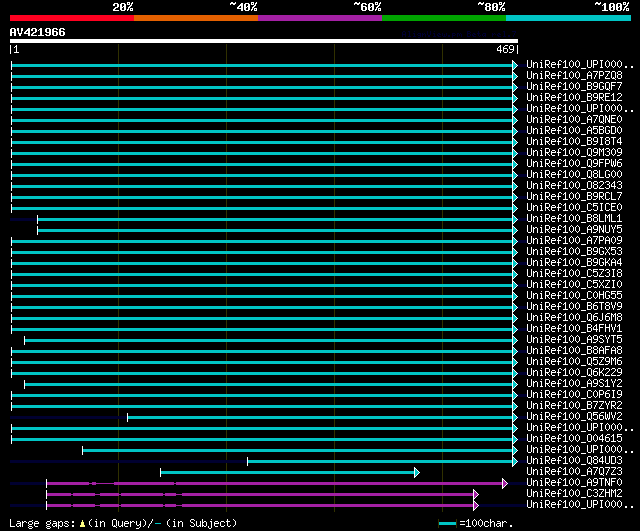Click the green ~80% legend segment

click(444, 18)
